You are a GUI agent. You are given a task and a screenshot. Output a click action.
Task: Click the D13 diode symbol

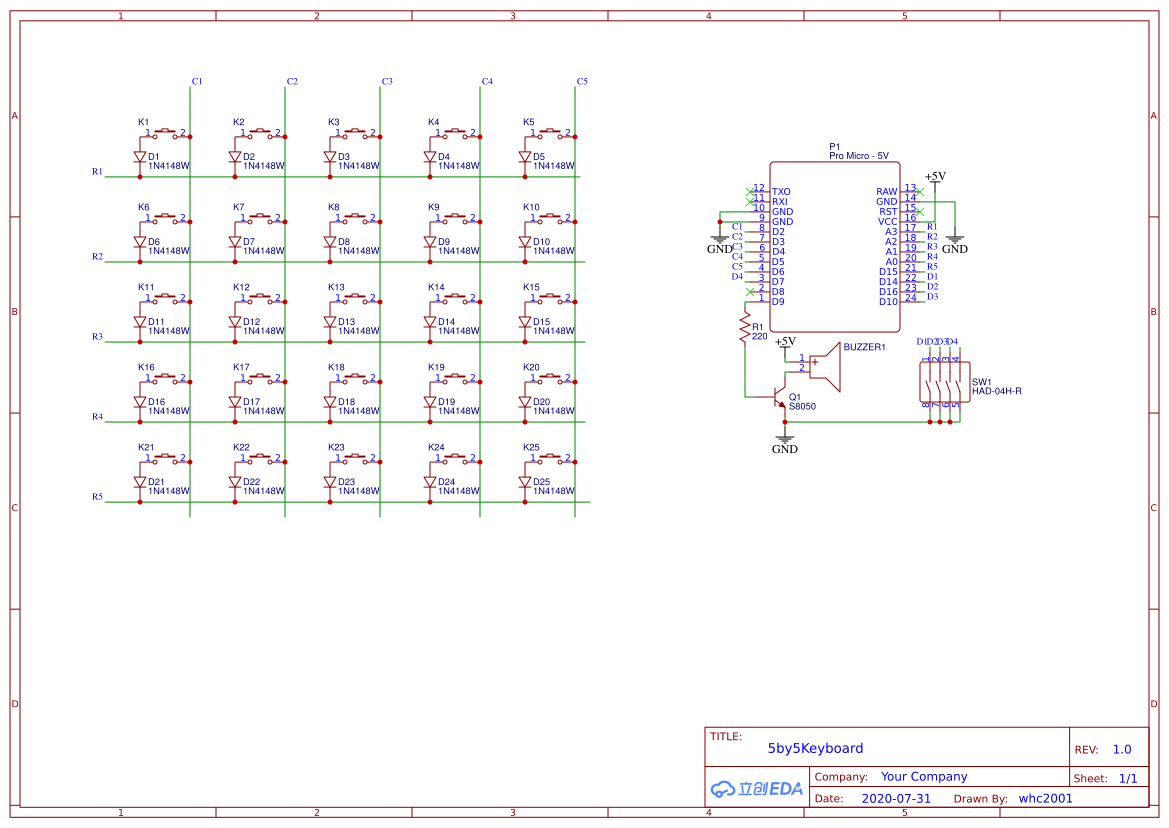(x=330, y=322)
